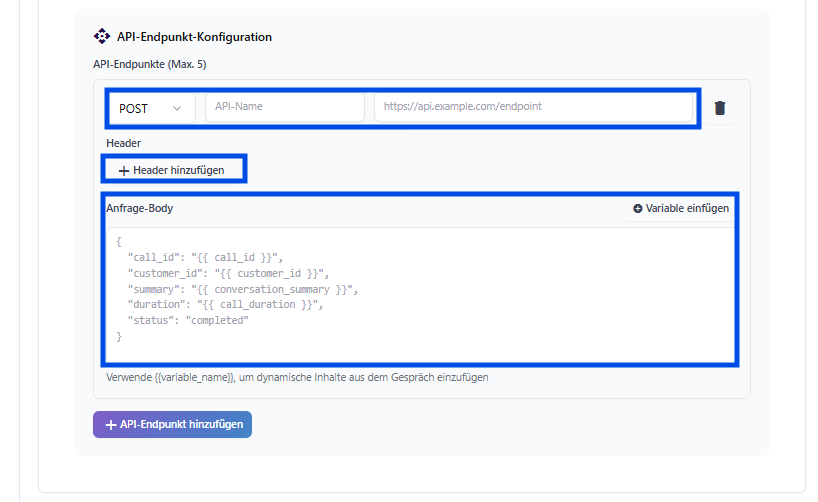The image size is (818, 502).
Task: Click the Anfrage-Body label
Action: click(140, 209)
